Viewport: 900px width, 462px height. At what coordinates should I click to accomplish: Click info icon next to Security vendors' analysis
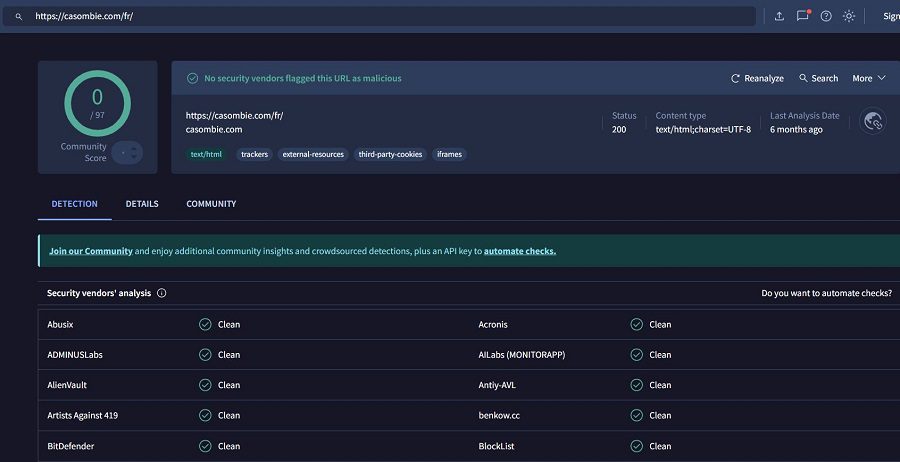162,293
